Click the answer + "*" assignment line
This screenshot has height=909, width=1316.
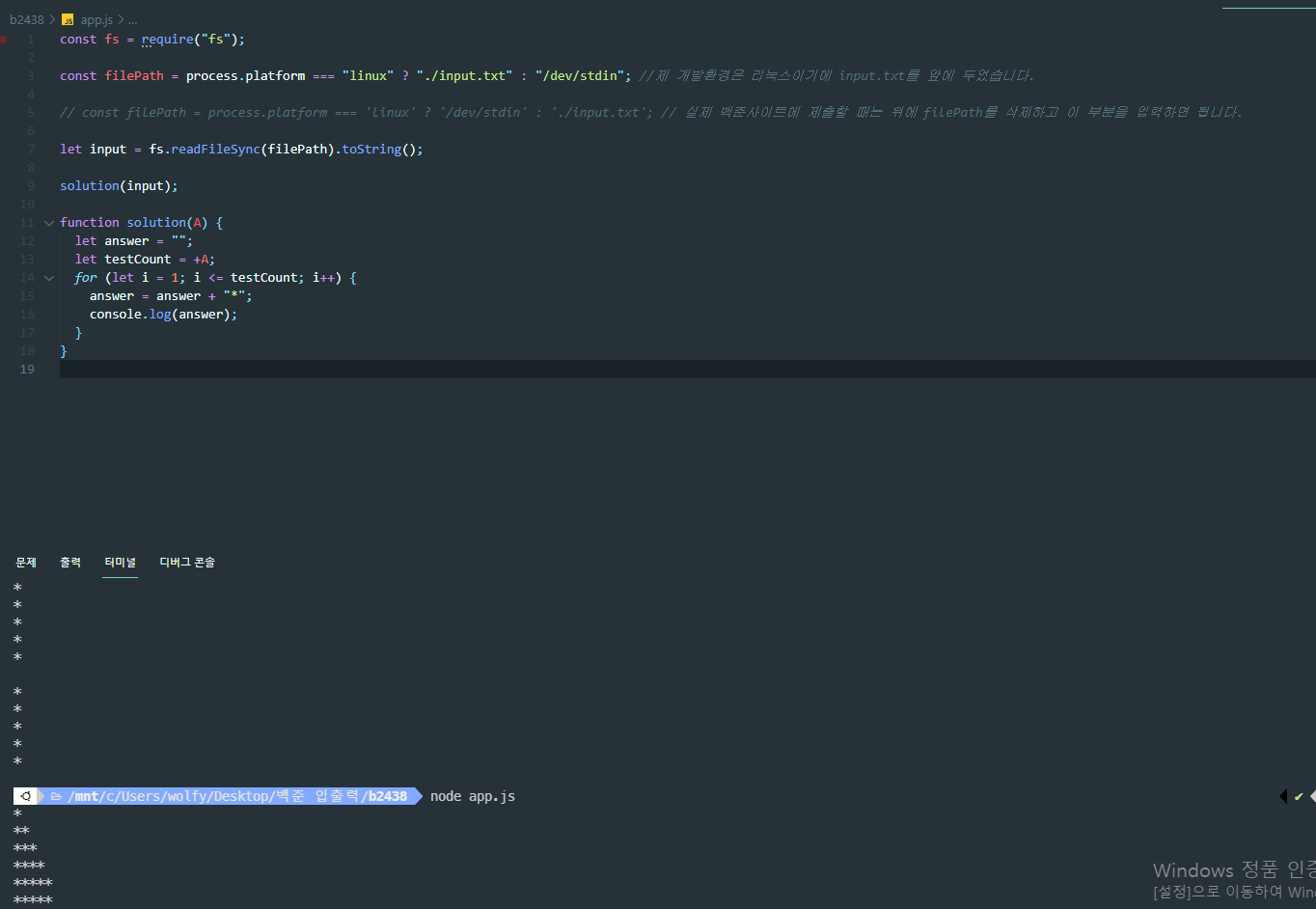[x=171, y=296]
